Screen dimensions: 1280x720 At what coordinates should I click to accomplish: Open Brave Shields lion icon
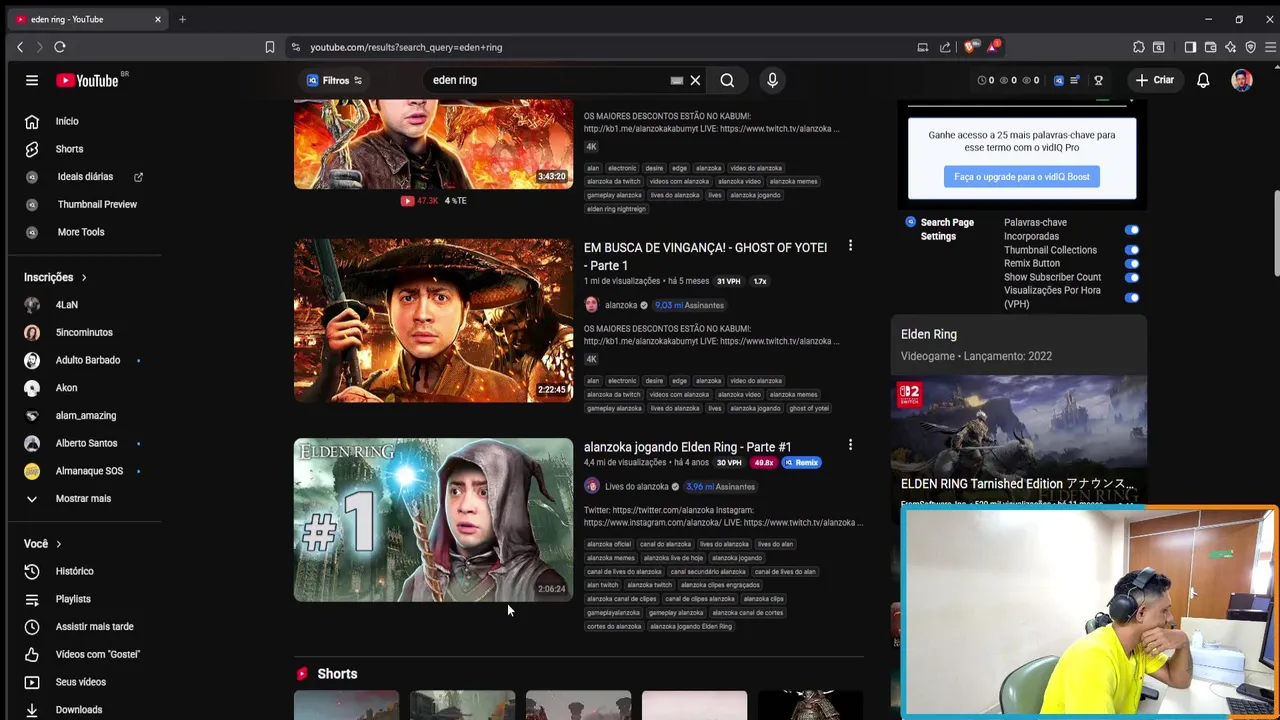969,47
